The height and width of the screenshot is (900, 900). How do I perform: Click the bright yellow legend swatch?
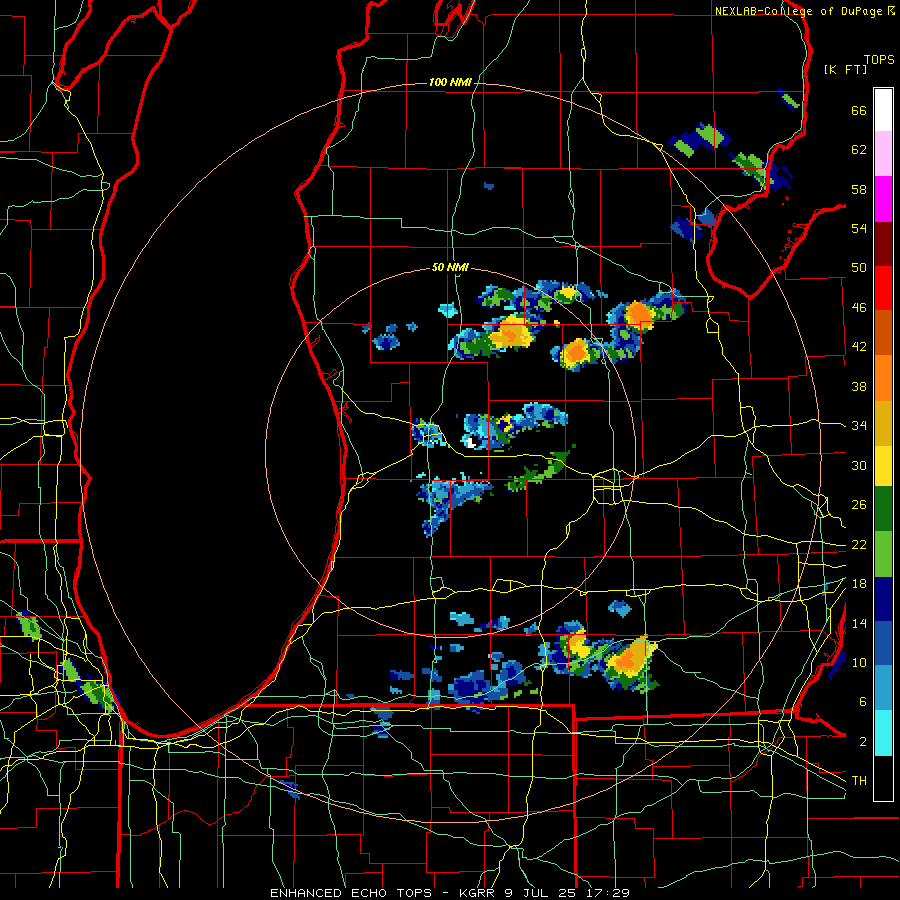point(883,465)
